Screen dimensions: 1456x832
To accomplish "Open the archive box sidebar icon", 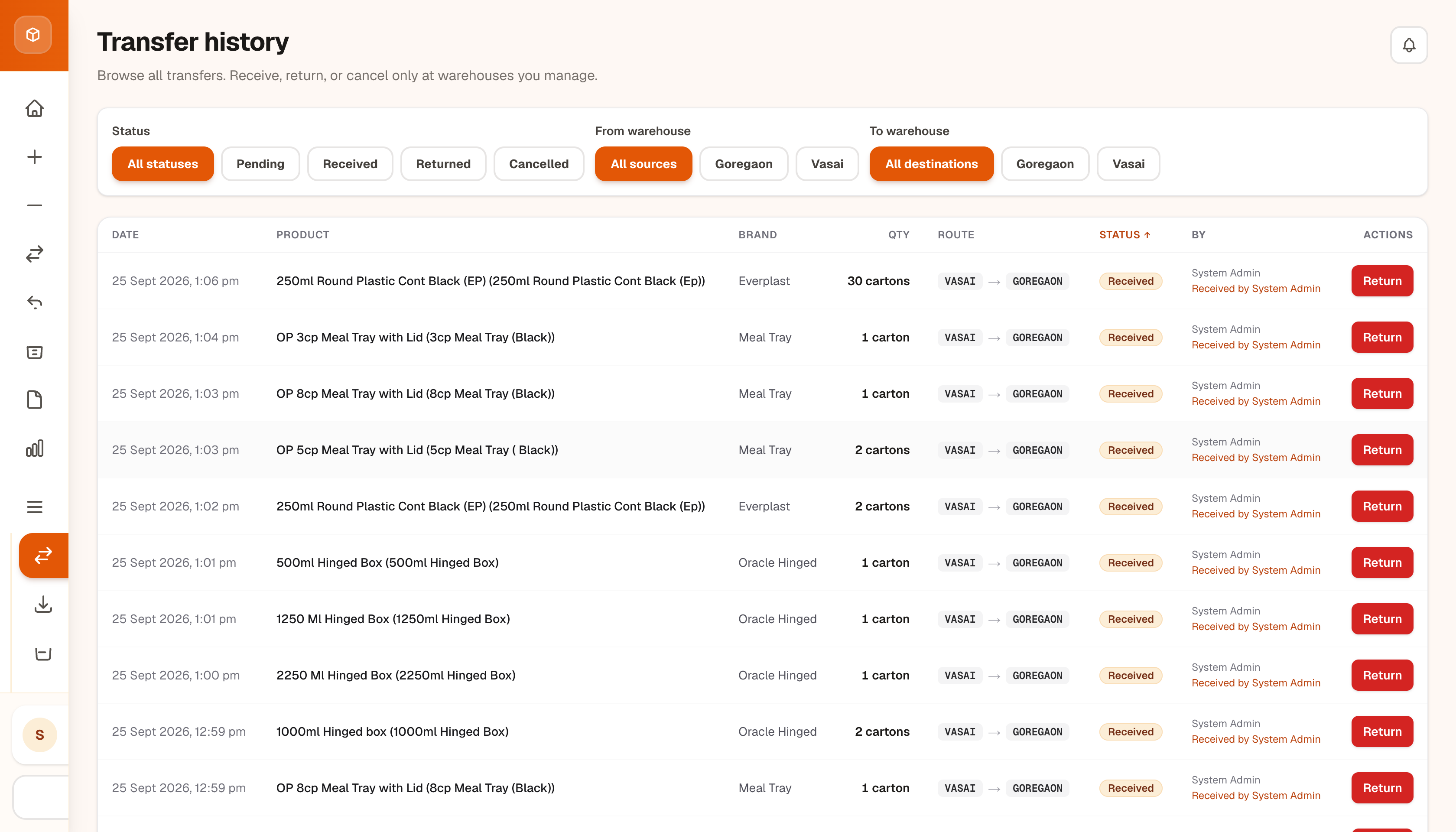I will coord(35,352).
